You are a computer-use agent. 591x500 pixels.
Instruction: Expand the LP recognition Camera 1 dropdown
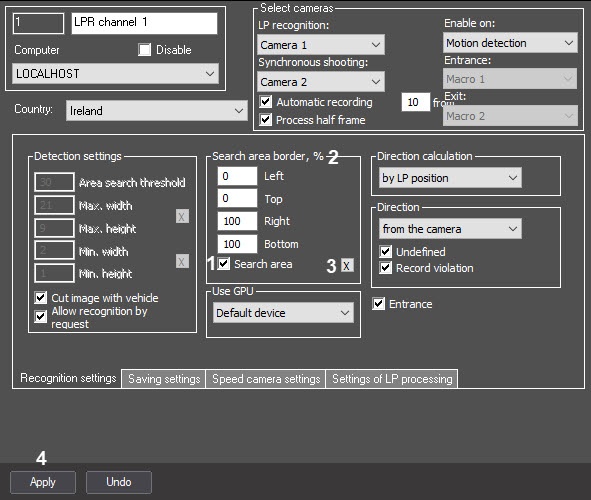coord(321,45)
